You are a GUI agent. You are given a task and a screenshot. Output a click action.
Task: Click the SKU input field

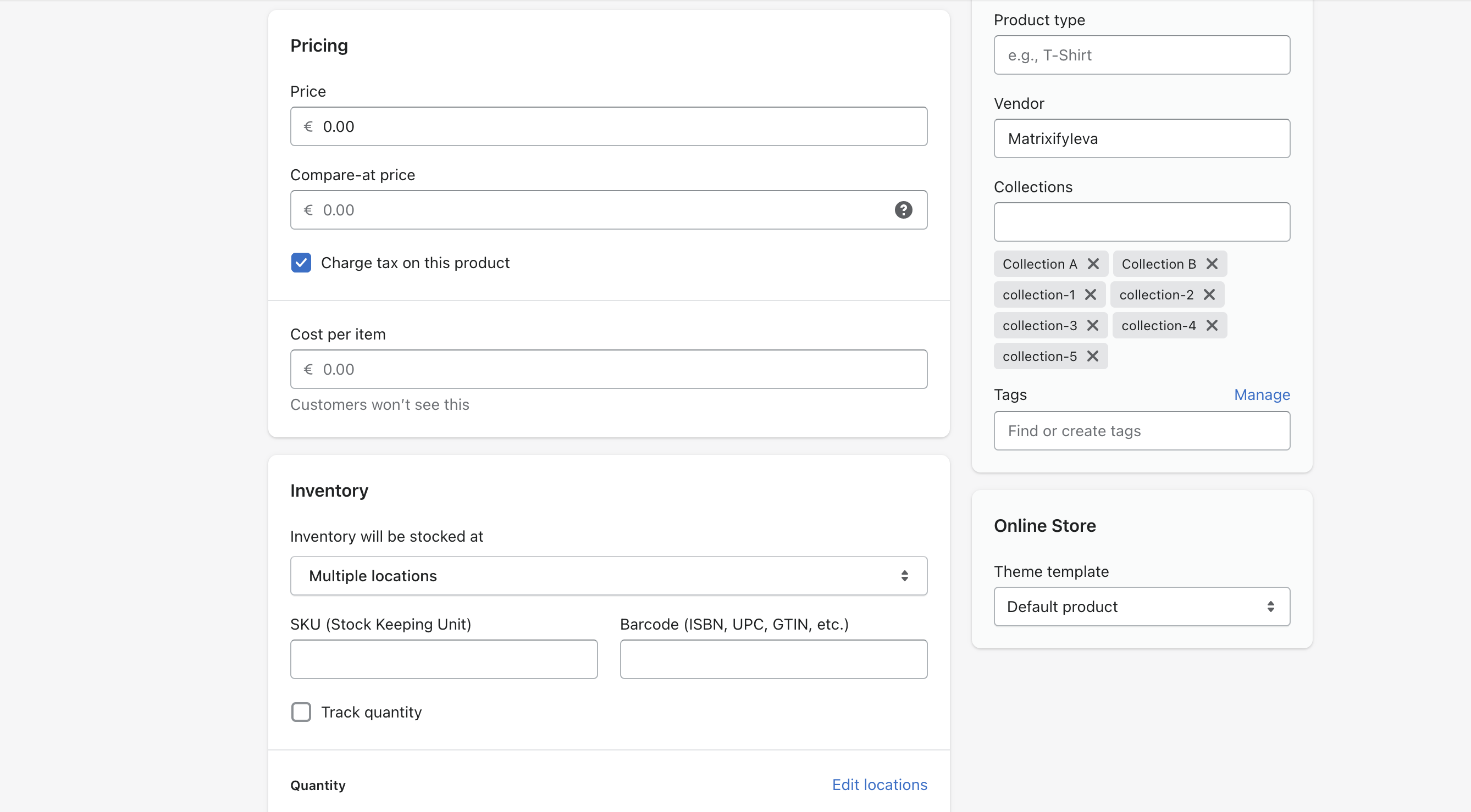tap(444, 659)
